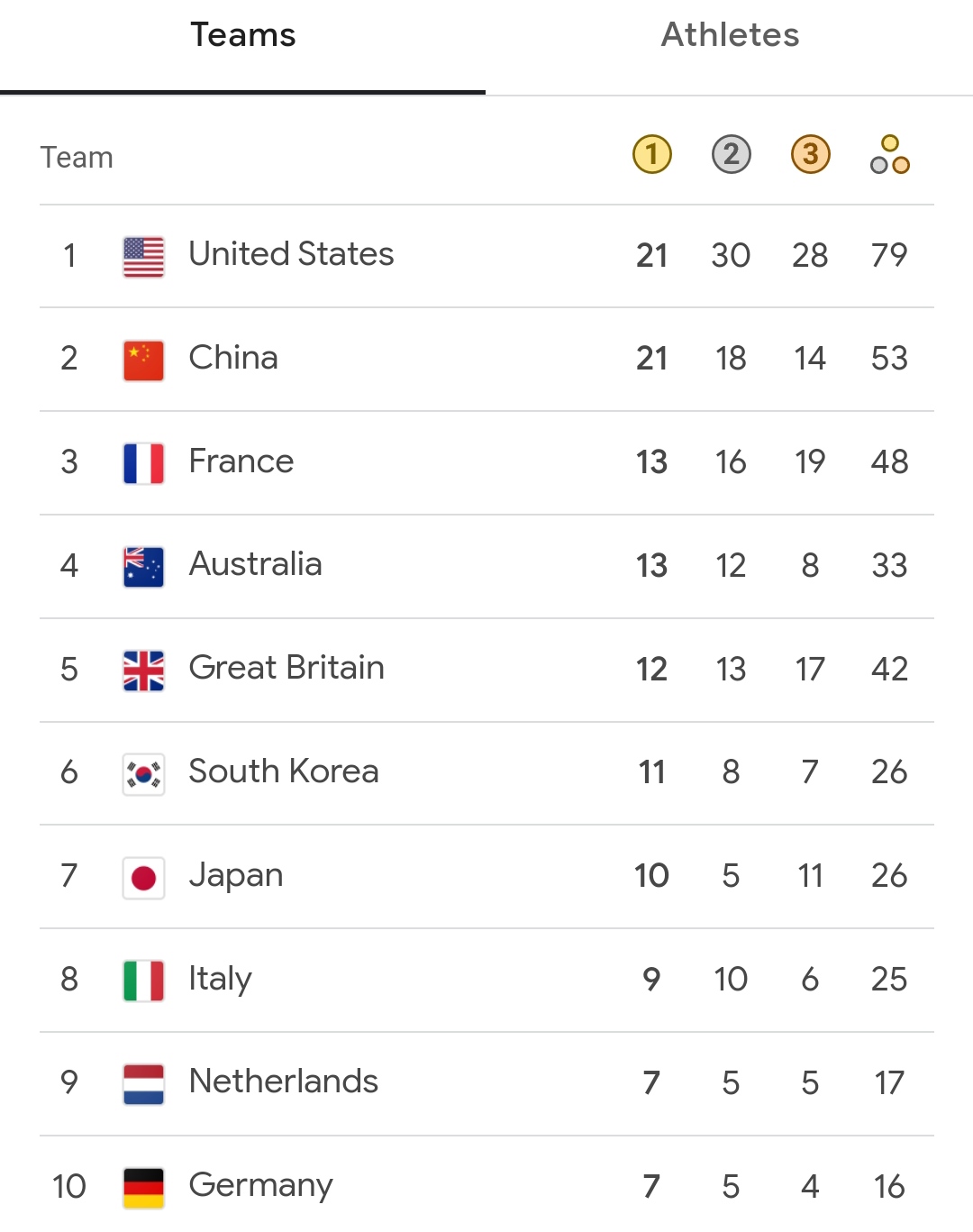
Task: Tap the United States flag icon
Action: (144, 257)
